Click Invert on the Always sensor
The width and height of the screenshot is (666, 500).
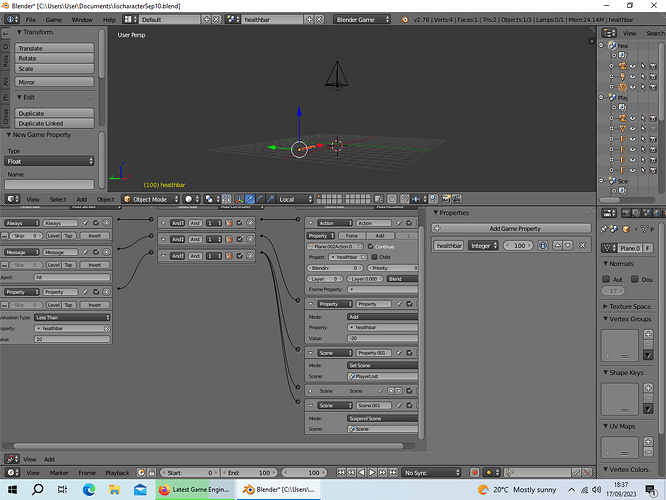click(94, 236)
